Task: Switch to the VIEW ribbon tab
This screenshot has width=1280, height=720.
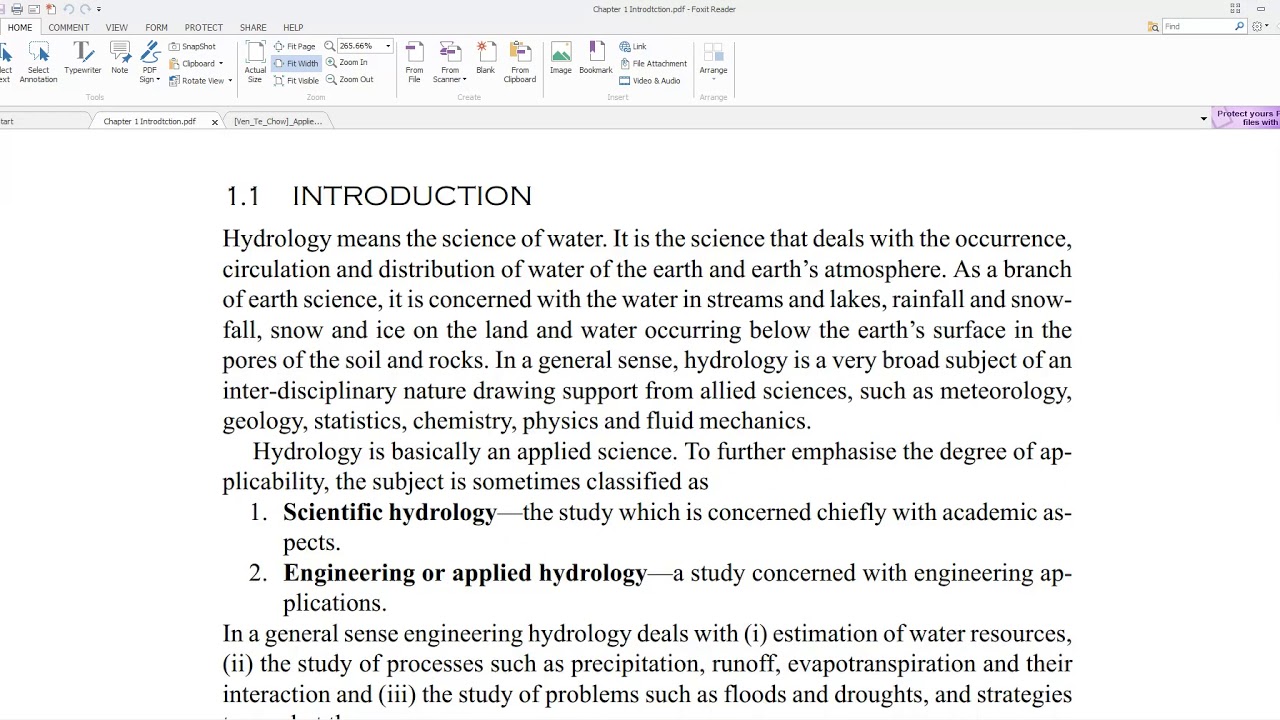Action: tap(117, 27)
